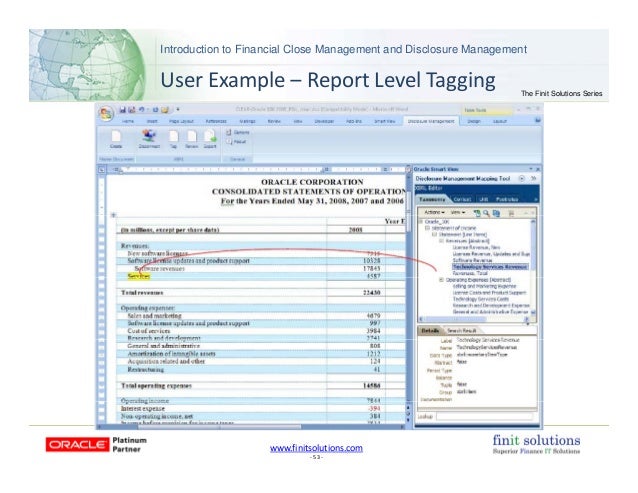Screen dimensions: 638x493
Task: Click the Total operating expenses row label
Action: [156, 386]
